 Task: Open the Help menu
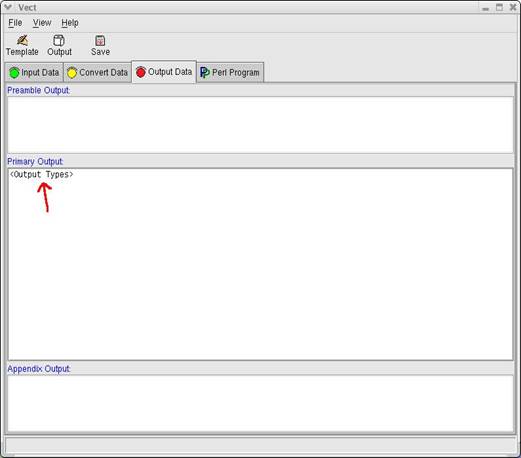(x=70, y=23)
